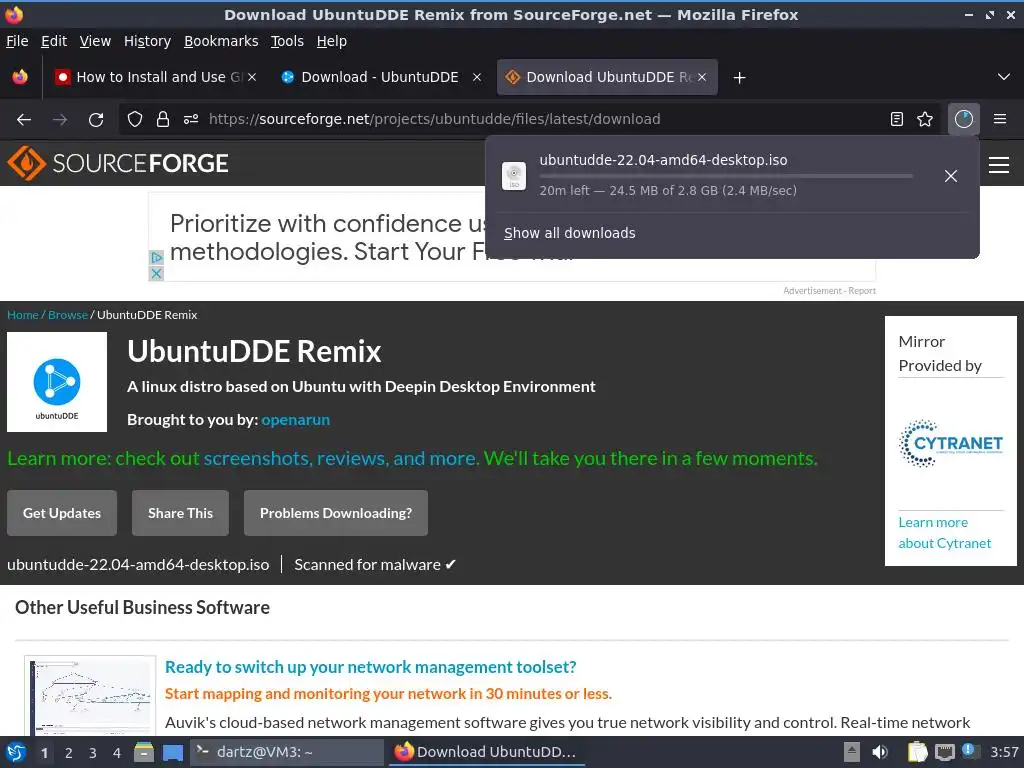This screenshot has height=768, width=1024.
Task: Close the ad with the X icon
Action: (x=156, y=274)
